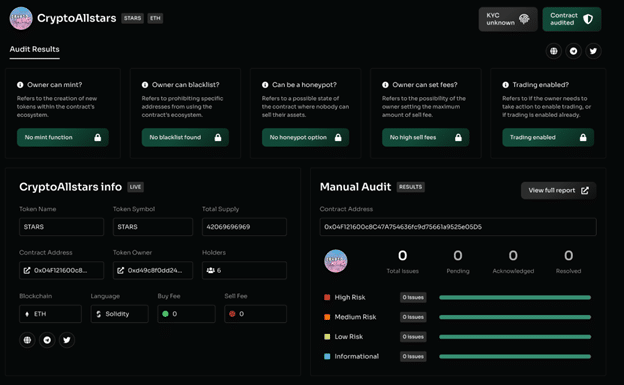Click the Sell Fee field with red dot

click(255, 314)
